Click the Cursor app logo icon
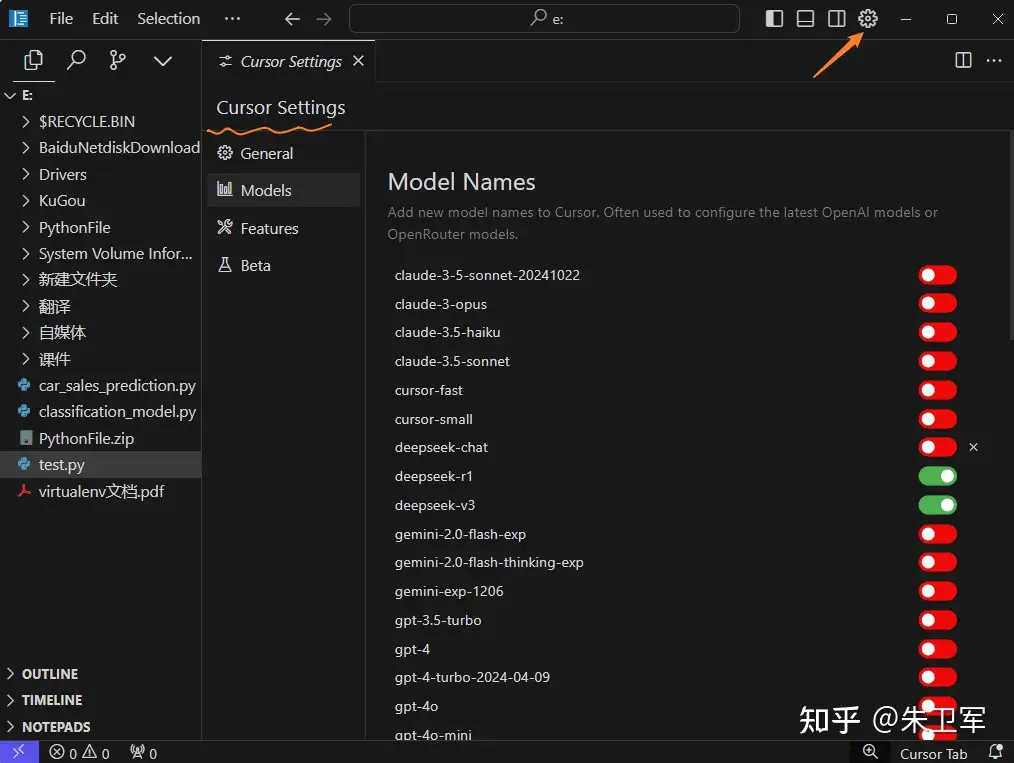 (x=19, y=19)
